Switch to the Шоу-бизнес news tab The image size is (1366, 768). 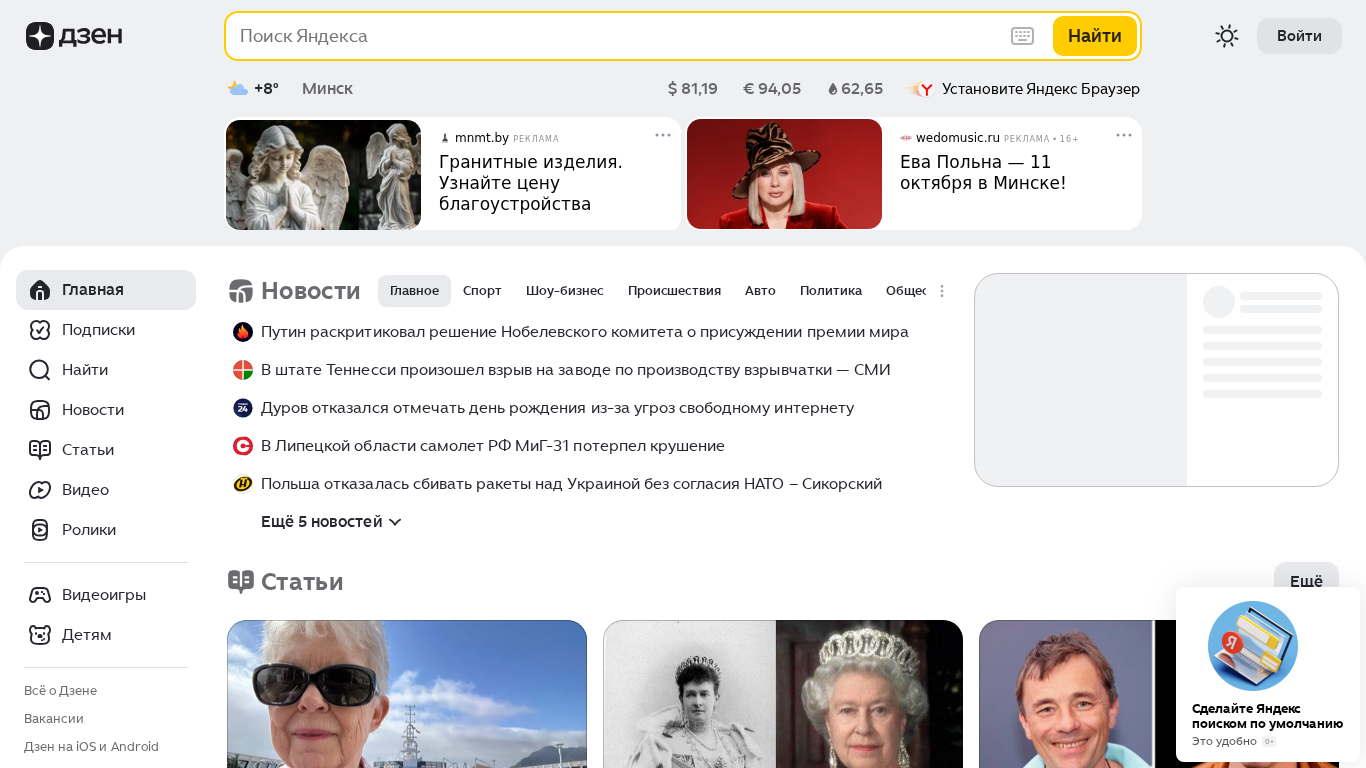coord(565,291)
